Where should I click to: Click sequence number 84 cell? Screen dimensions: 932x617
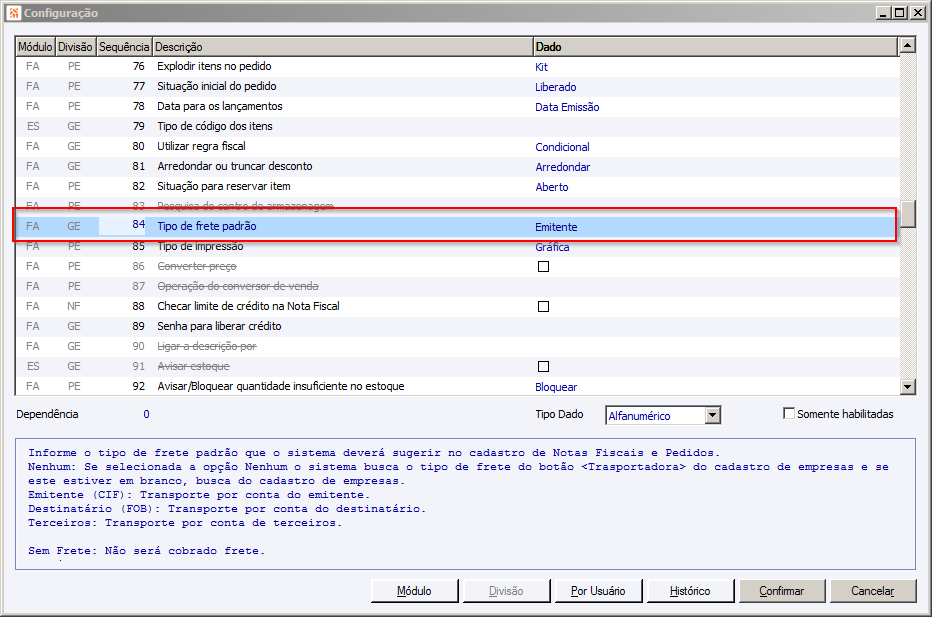(124, 225)
